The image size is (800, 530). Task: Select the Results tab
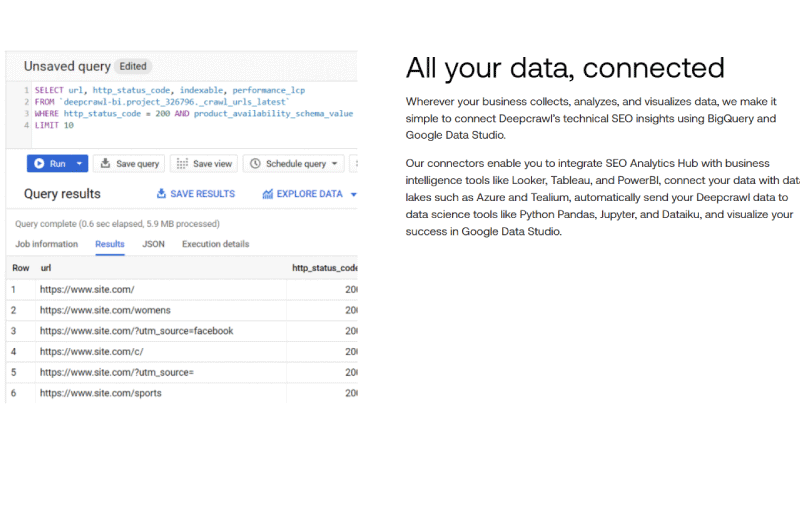click(x=110, y=244)
